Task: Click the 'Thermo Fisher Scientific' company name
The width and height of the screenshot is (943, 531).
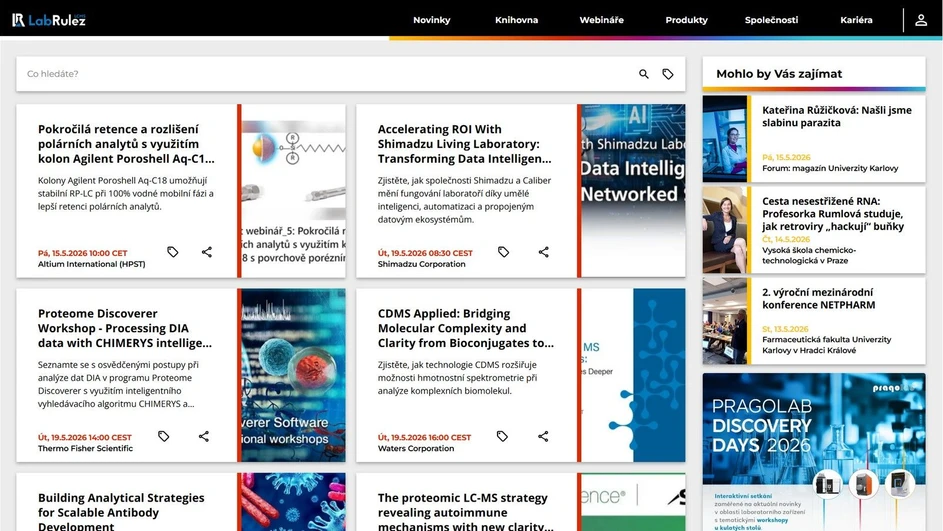Action: [x=85, y=448]
